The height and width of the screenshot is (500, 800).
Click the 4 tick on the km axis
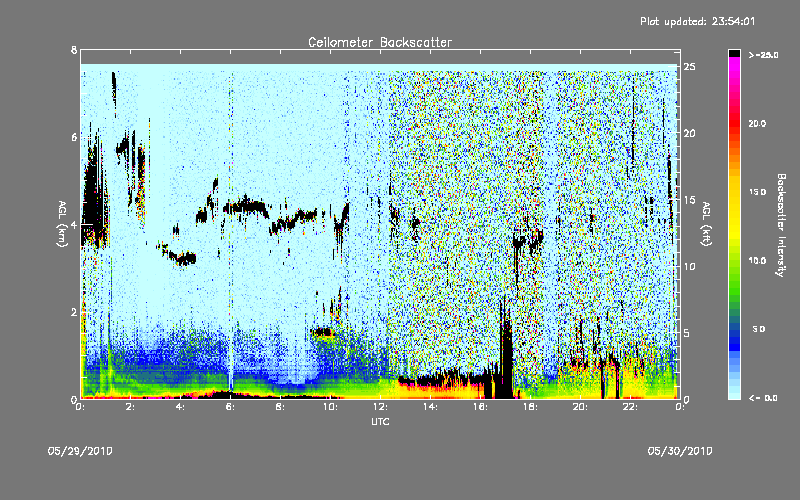pyautogui.click(x=74, y=224)
